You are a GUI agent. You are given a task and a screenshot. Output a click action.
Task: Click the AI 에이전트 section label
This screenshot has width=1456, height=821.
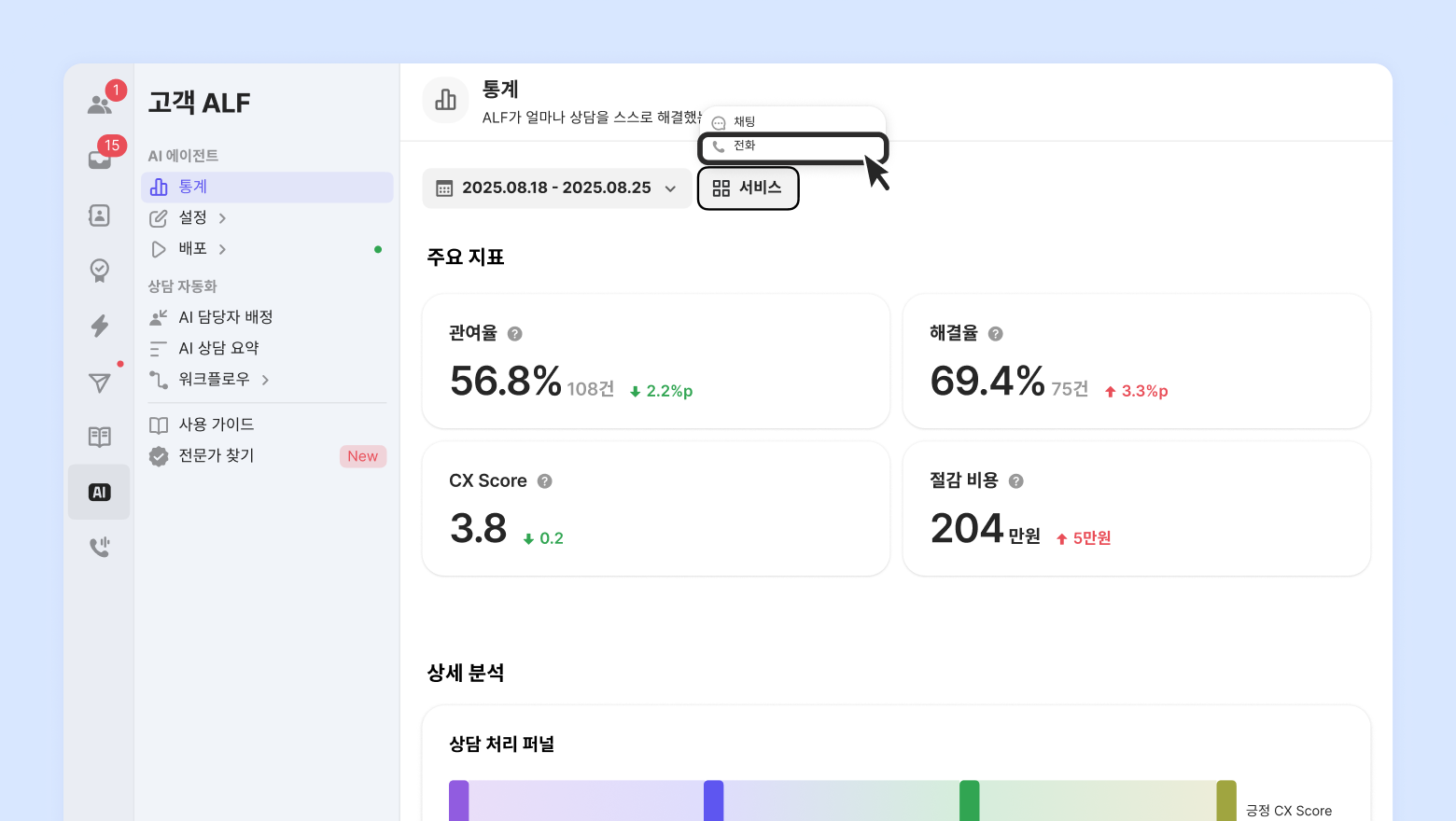[x=184, y=157]
